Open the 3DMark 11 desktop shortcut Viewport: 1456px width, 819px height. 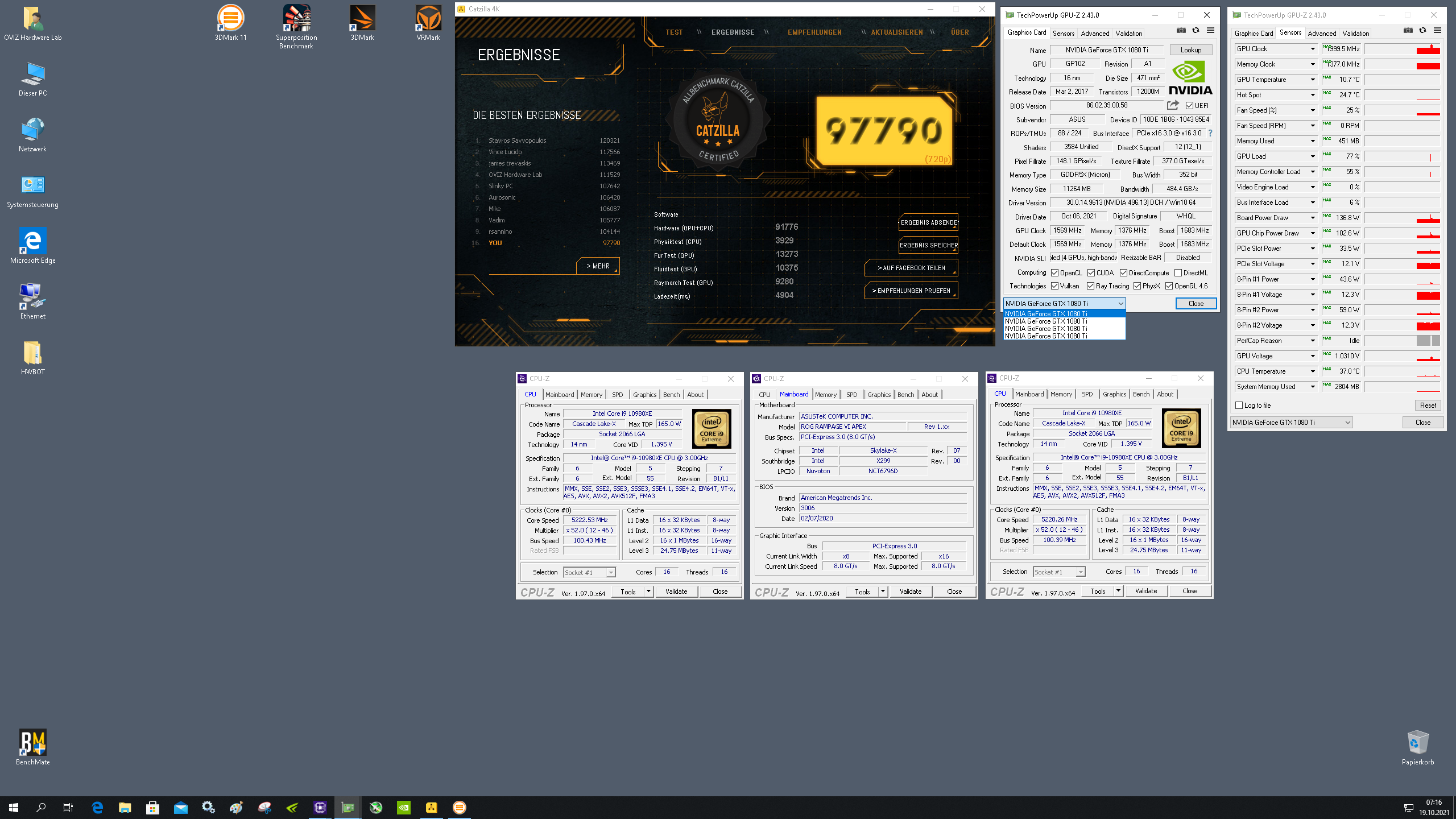coord(230,23)
